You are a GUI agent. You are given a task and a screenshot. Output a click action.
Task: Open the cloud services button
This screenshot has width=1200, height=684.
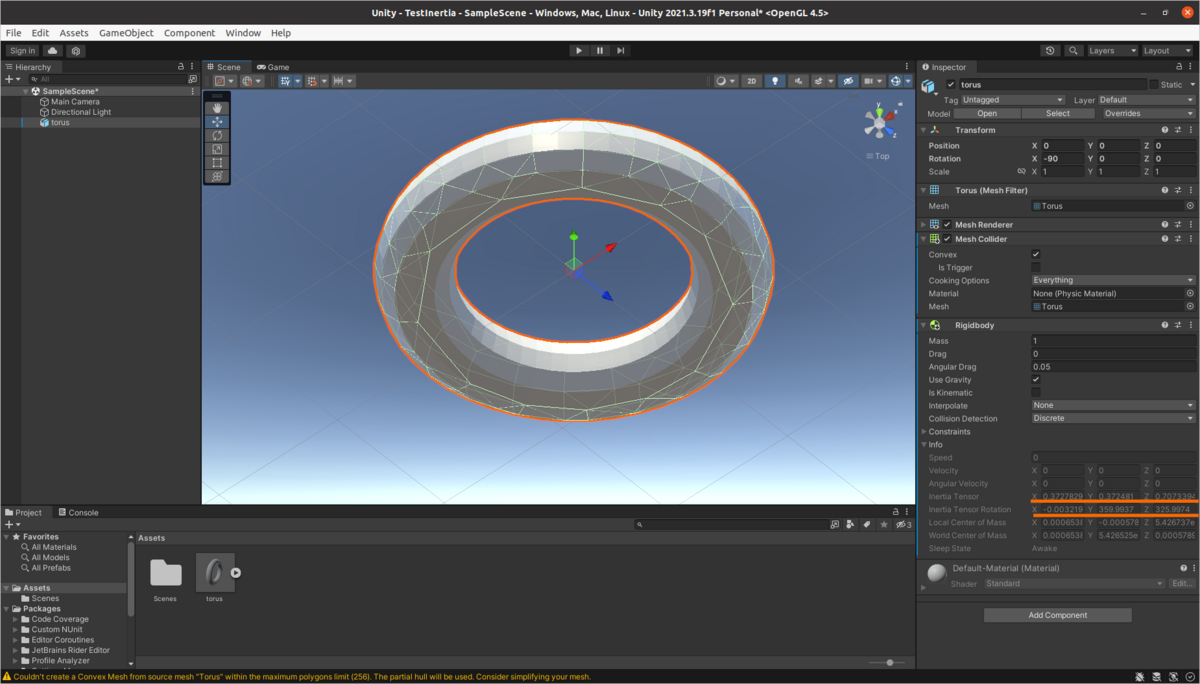[53, 51]
